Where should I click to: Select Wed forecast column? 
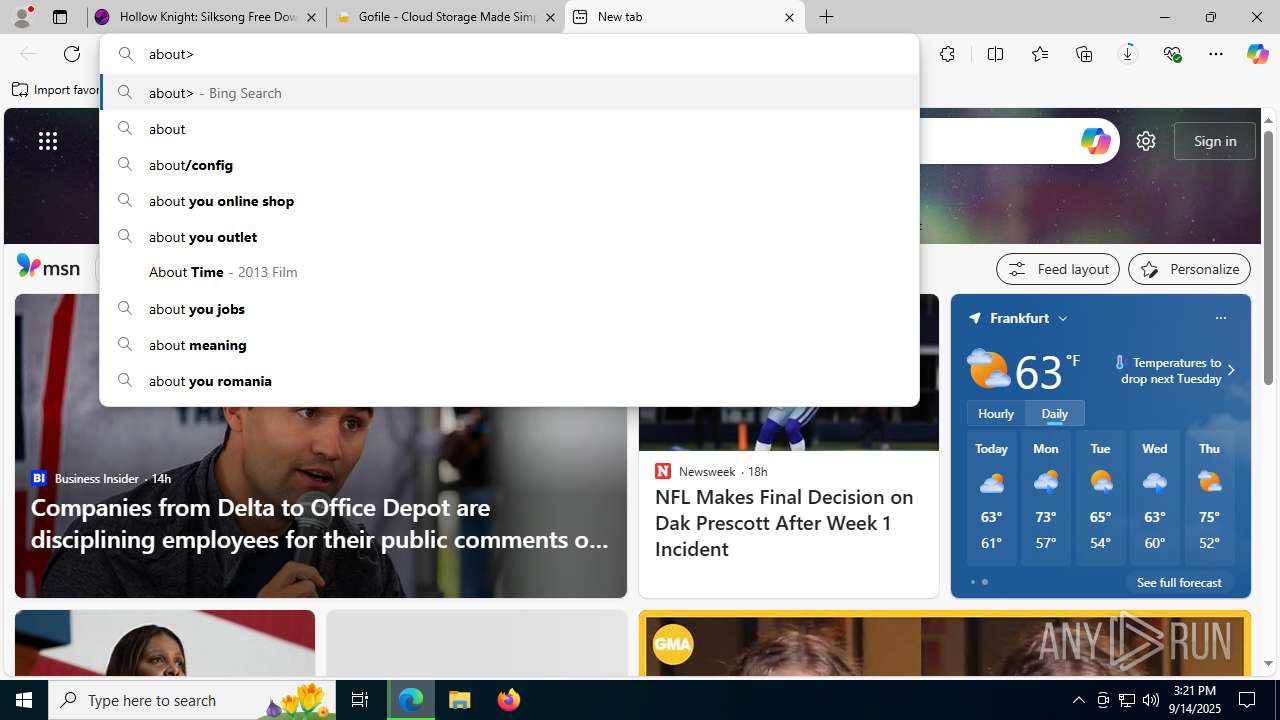click(x=1155, y=497)
